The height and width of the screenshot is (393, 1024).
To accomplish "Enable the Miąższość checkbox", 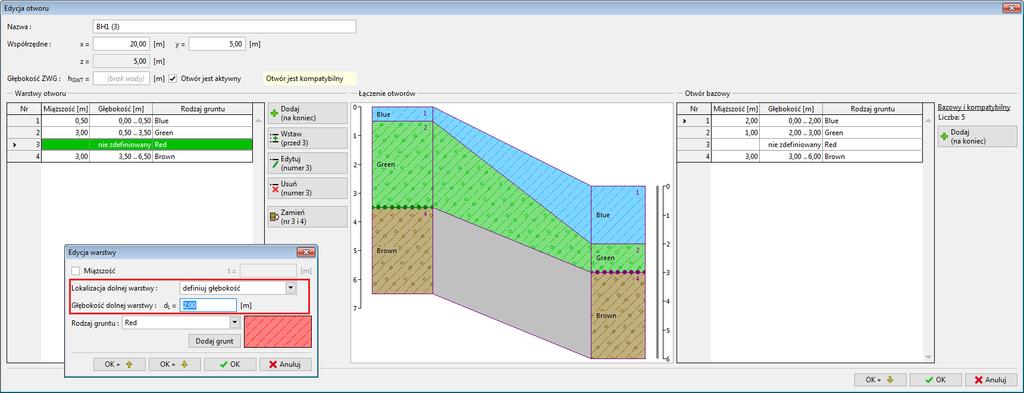I will click(76, 270).
